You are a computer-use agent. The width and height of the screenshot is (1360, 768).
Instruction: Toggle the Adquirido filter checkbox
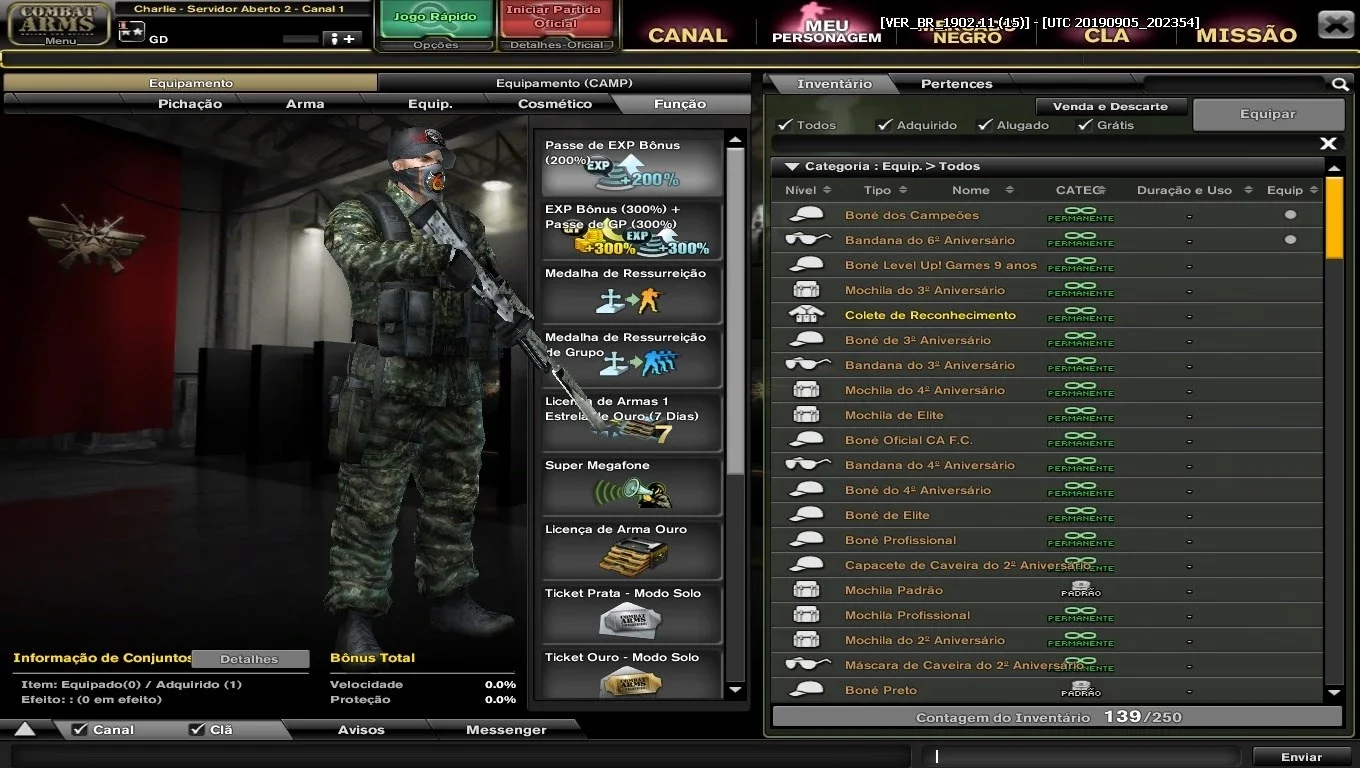884,125
